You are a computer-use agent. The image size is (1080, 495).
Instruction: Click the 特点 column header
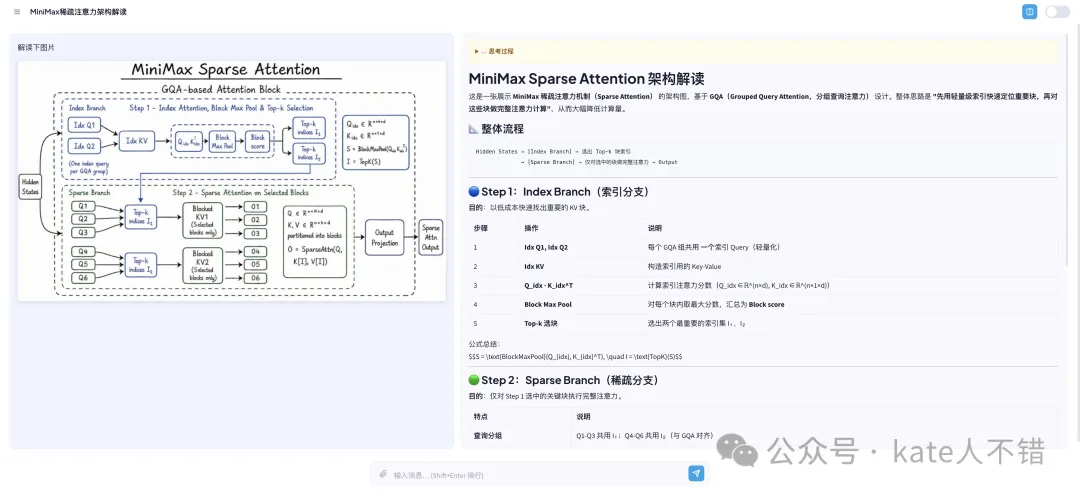[x=480, y=417]
